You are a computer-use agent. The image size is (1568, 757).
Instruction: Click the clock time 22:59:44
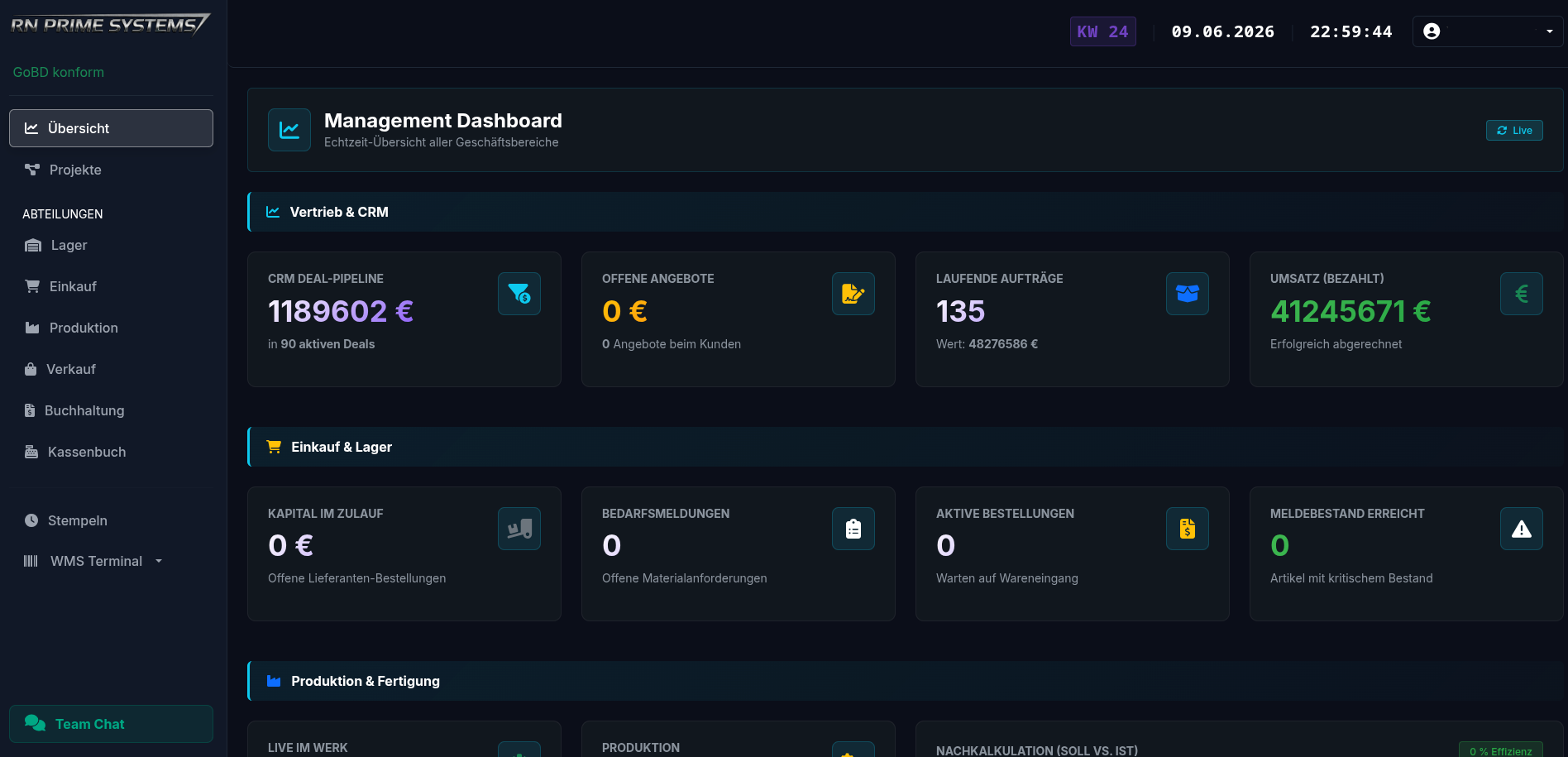tap(1351, 31)
